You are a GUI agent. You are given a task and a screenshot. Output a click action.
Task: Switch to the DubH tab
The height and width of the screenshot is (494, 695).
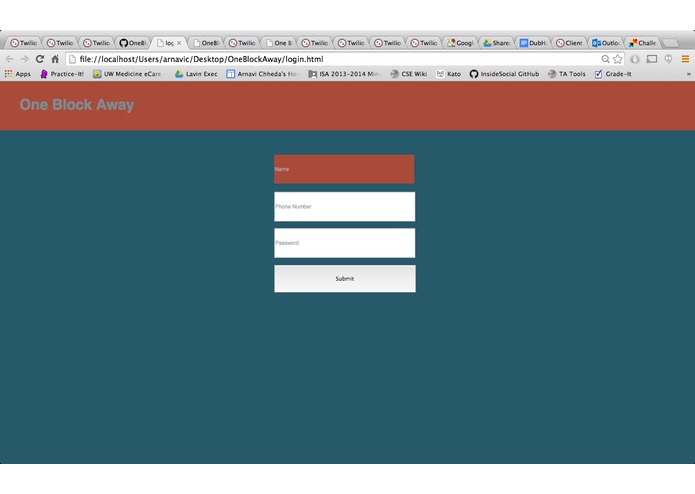[533, 43]
